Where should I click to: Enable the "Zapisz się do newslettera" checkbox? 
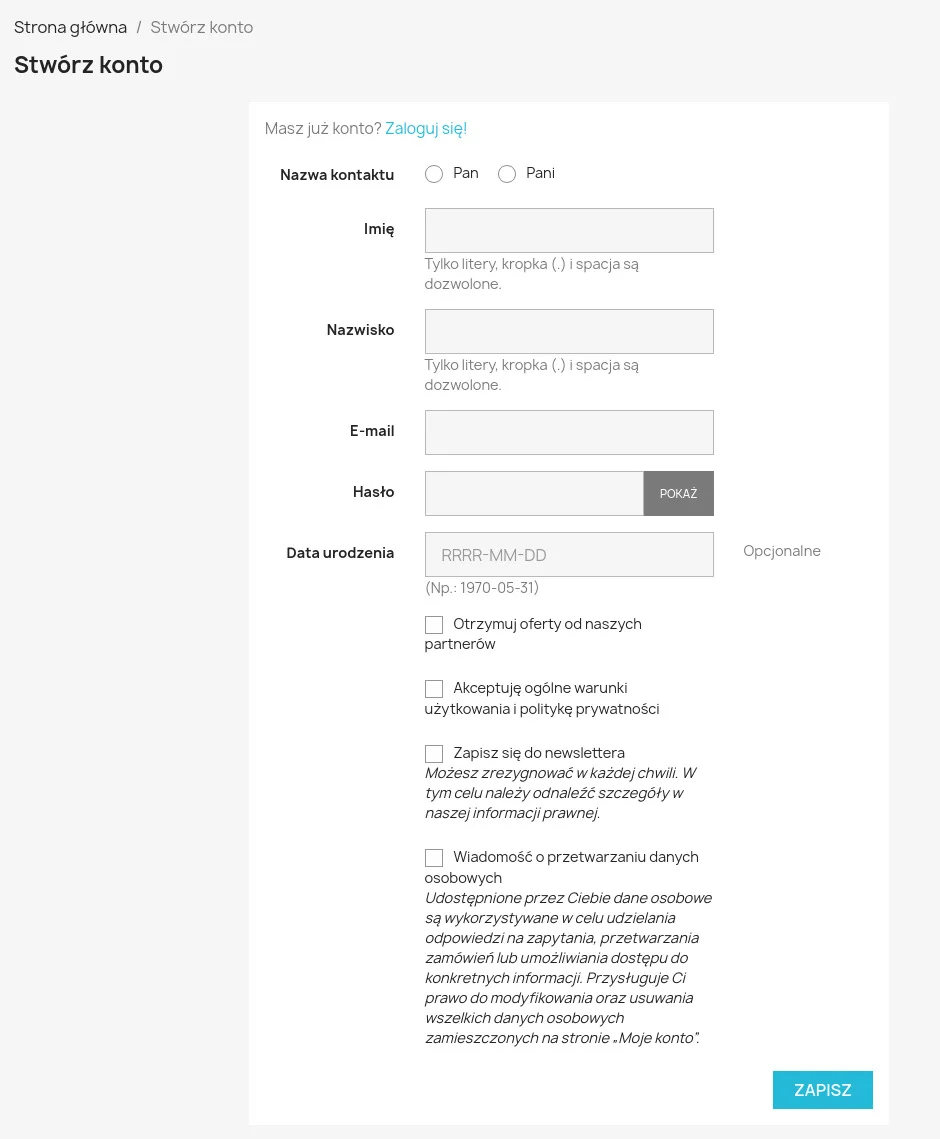point(434,753)
